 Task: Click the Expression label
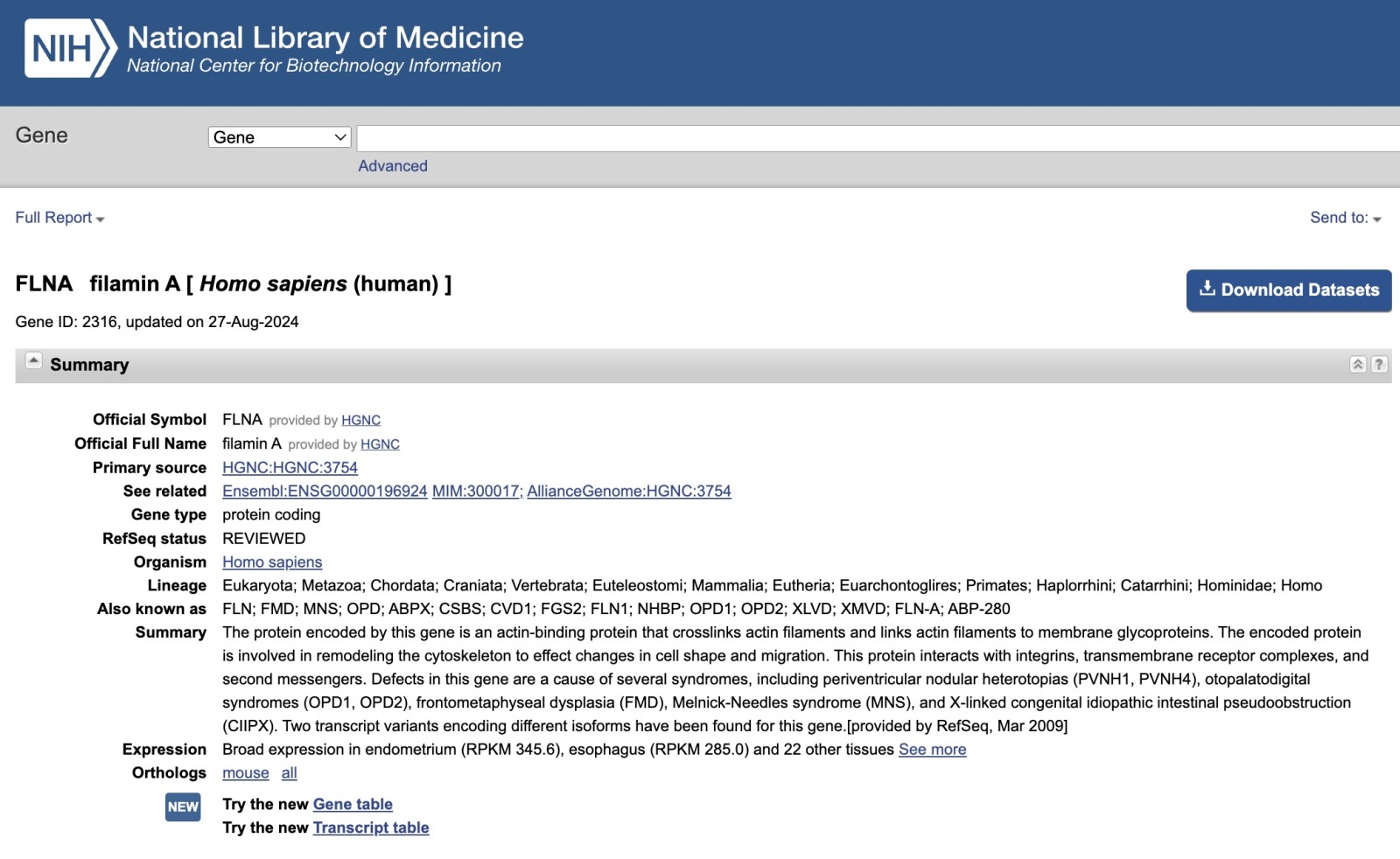click(x=164, y=750)
